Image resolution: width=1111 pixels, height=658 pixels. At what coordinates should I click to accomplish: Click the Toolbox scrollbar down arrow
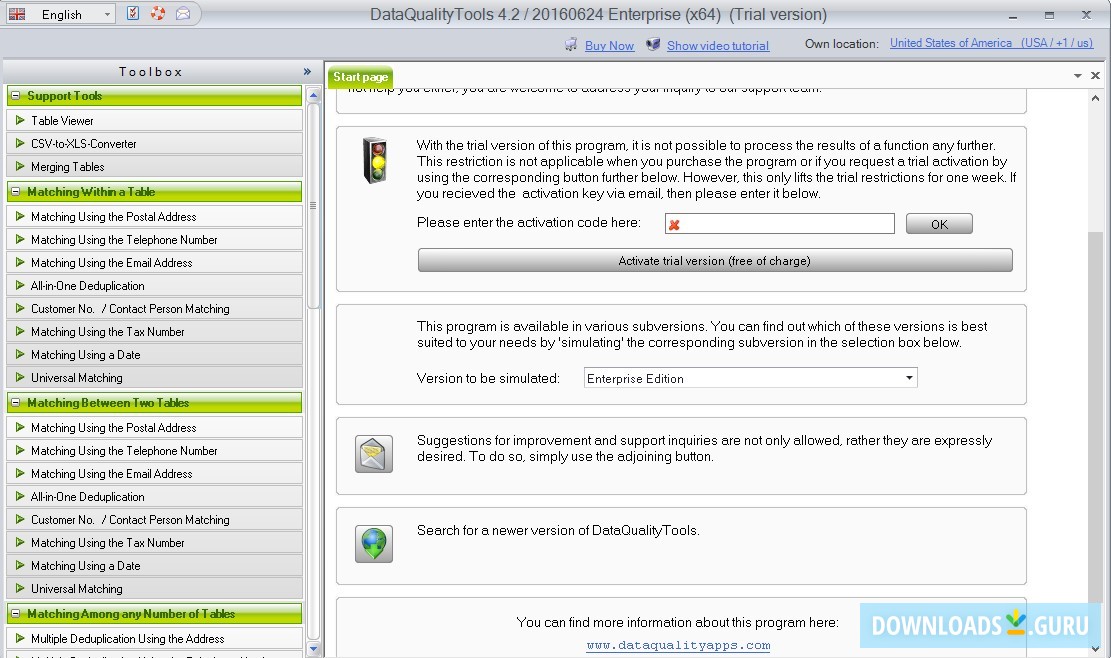pyautogui.click(x=313, y=648)
